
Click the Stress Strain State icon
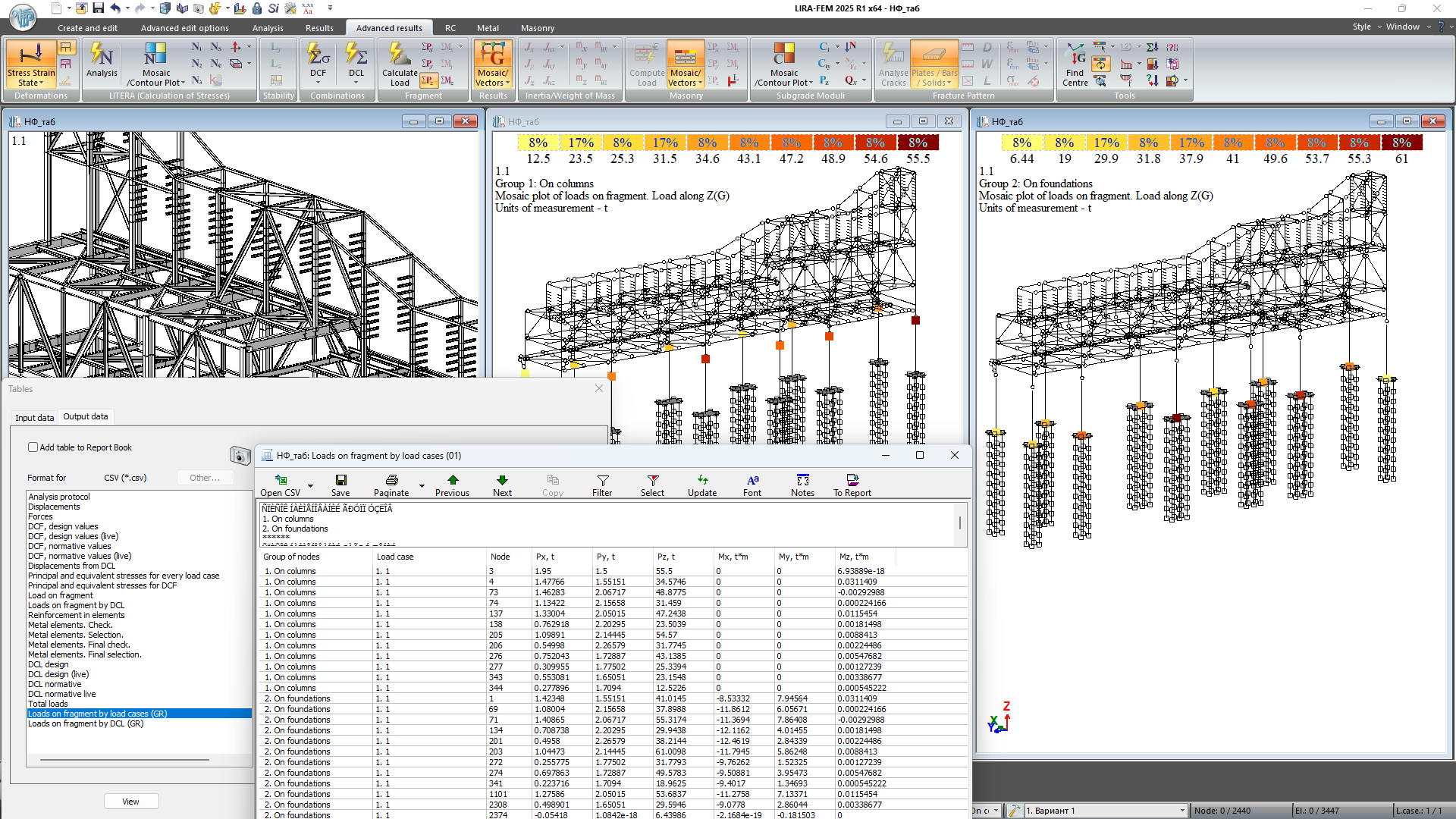tap(30, 55)
